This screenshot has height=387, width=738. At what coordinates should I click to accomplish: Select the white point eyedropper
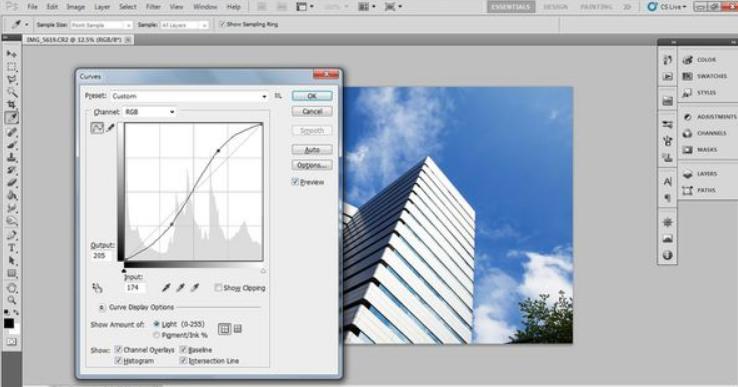coord(195,287)
